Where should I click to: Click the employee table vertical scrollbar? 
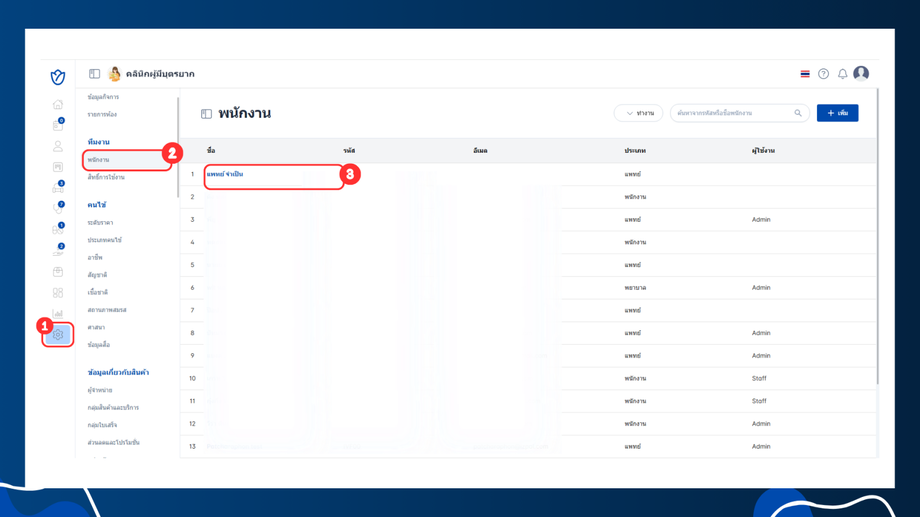(x=877, y=236)
